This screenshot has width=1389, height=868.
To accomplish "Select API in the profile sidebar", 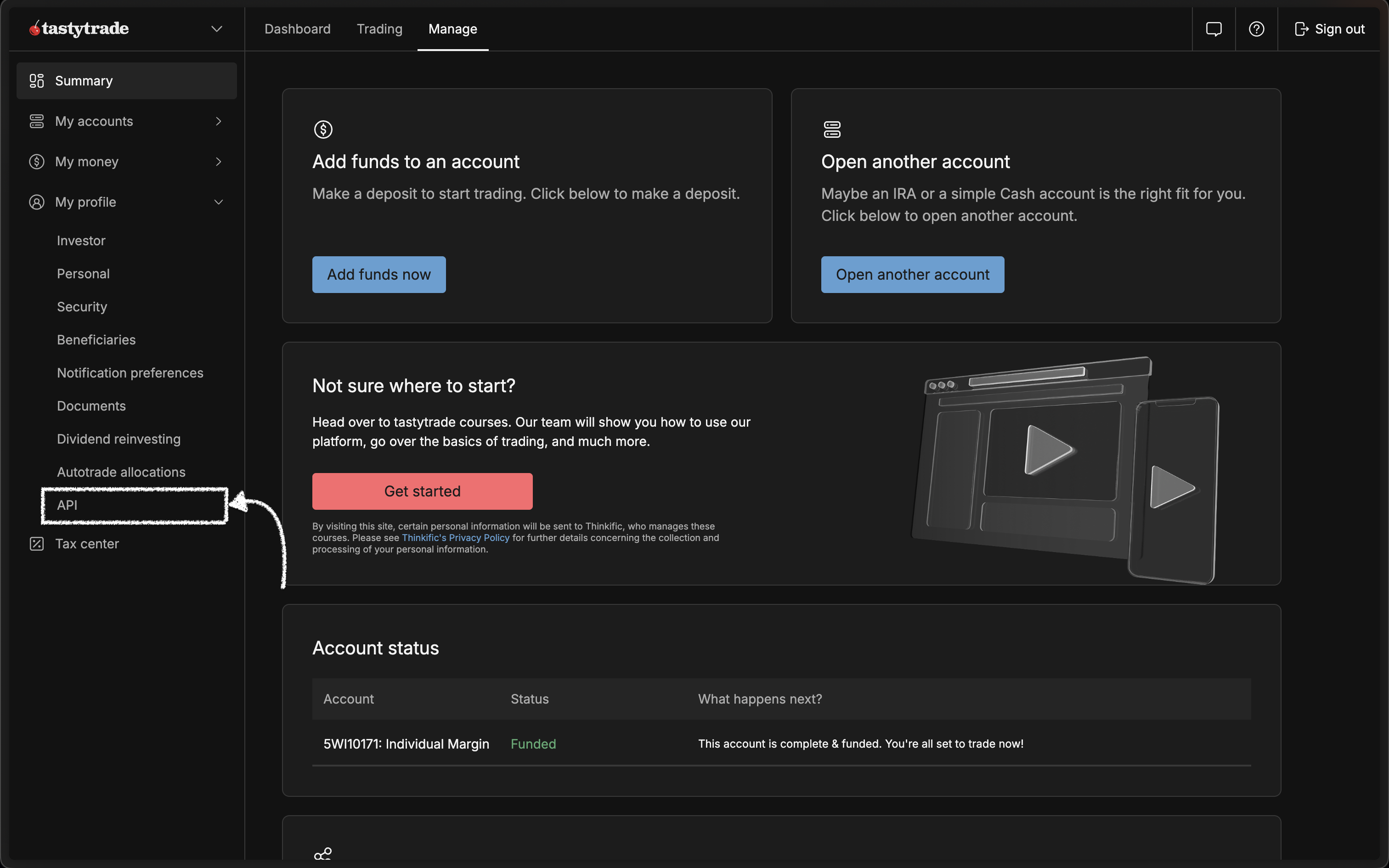I will (67, 505).
